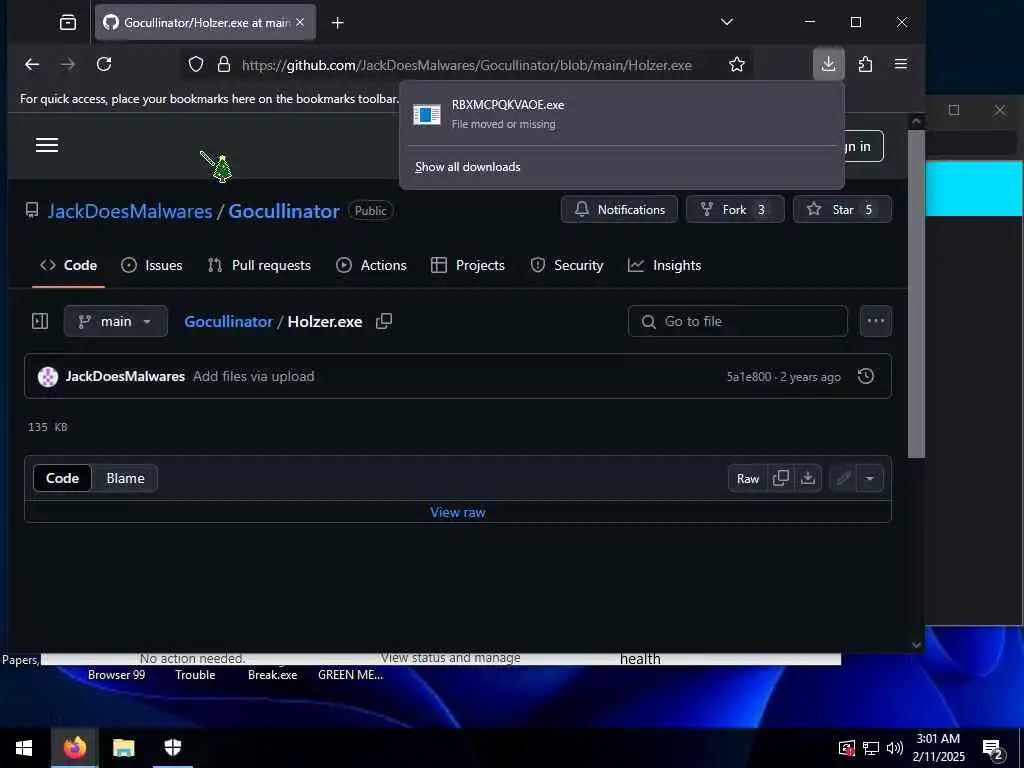Close the Gocullinator/Holzer.exe browser tab
Image resolution: width=1024 pixels, height=768 pixels.
[x=300, y=22]
